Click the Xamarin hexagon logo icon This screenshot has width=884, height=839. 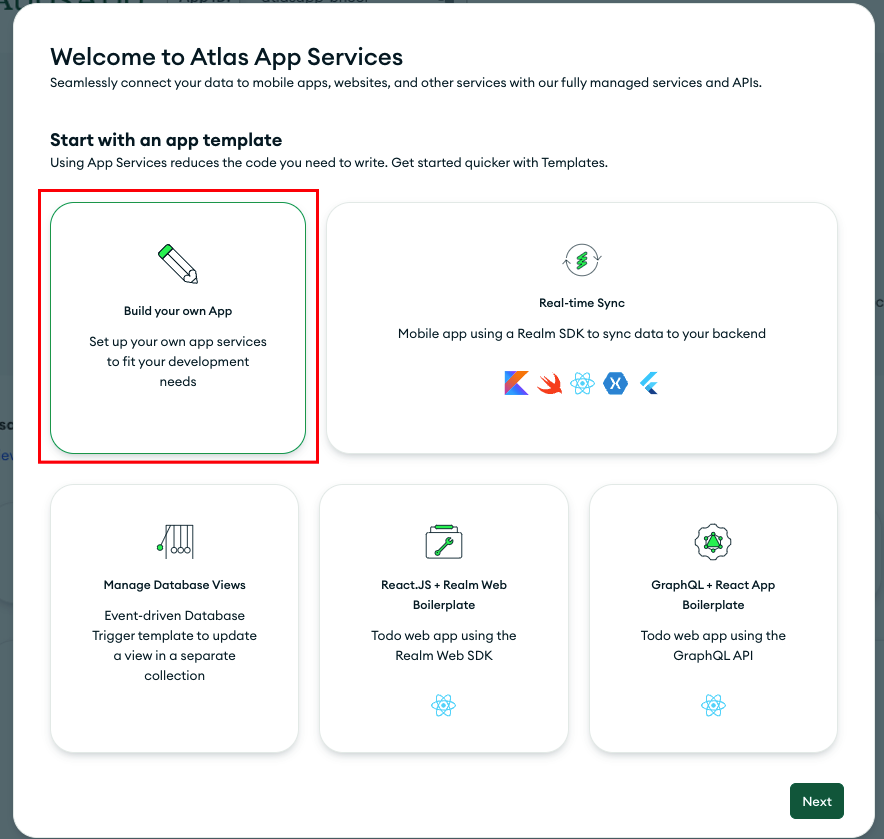[x=615, y=383]
